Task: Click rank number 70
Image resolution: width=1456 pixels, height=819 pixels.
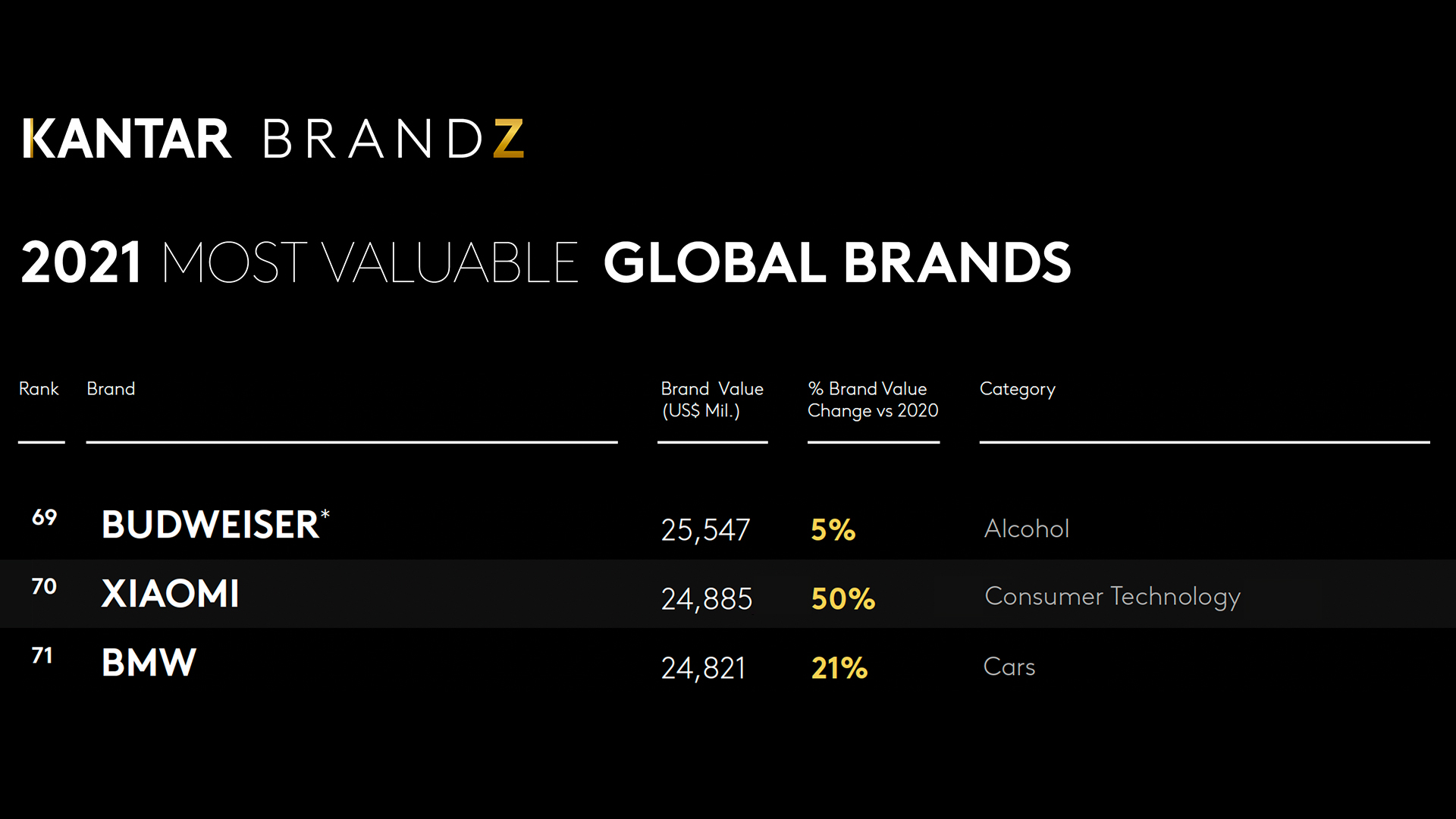Action: 44,586
